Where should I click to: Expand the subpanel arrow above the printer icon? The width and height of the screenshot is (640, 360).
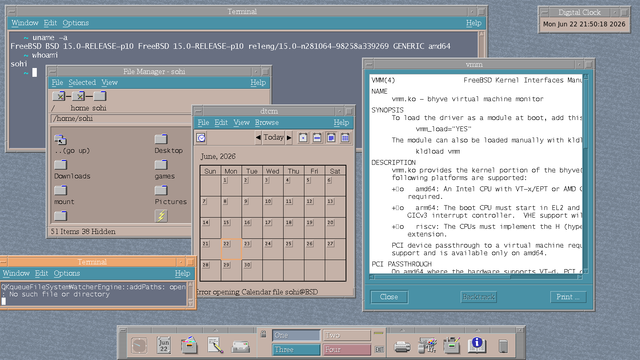(x=402, y=330)
